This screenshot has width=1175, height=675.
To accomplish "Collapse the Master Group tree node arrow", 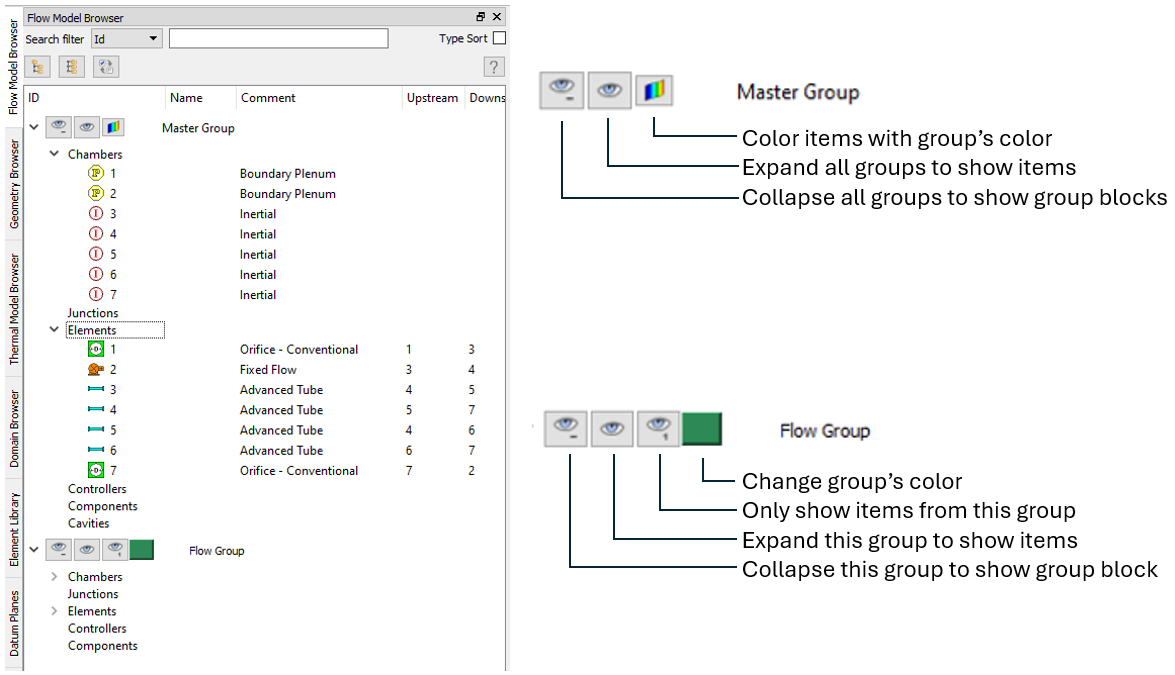I will [35, 127].
